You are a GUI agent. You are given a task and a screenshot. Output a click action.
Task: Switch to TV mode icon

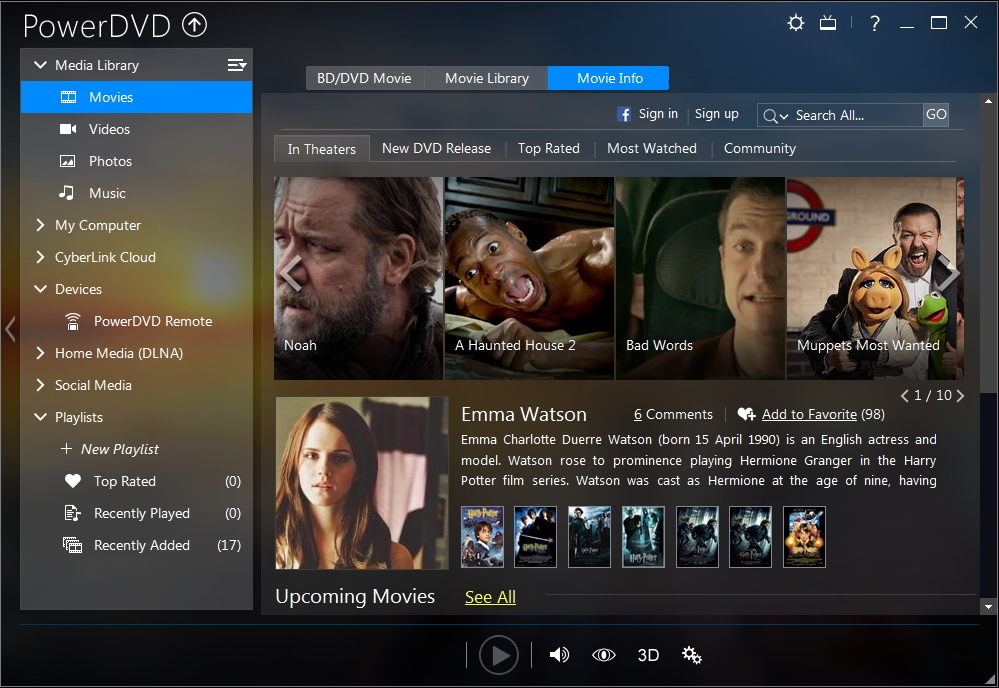click(x=828, y=23)
